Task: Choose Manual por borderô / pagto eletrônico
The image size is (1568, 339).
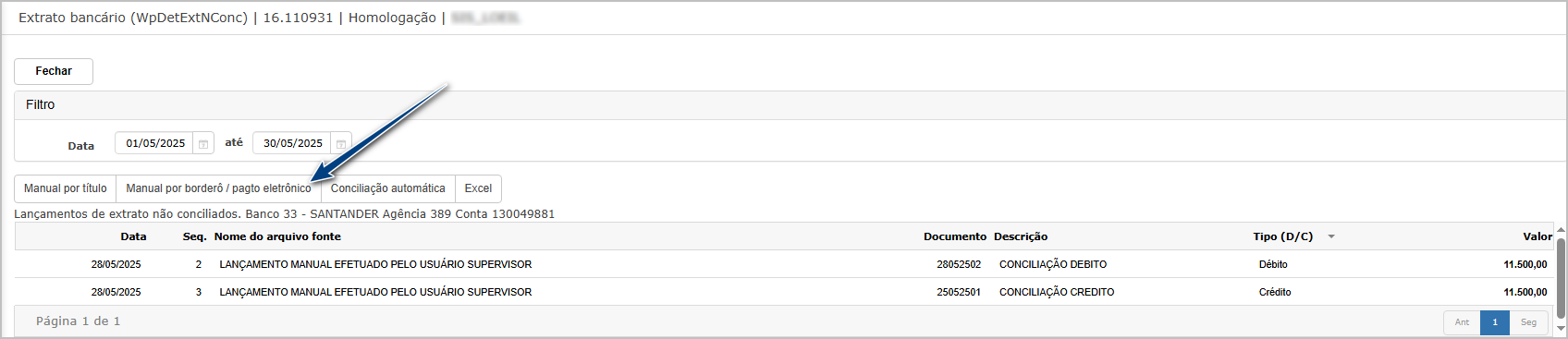Action: 218,188
